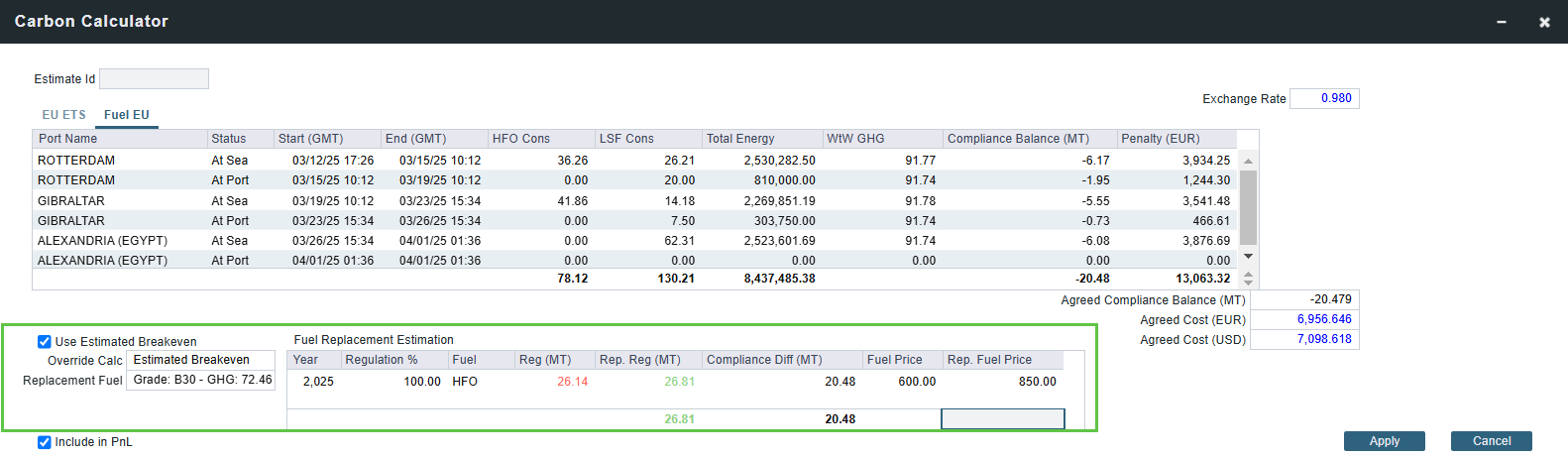Switch to the EU ETS tab

(63, 115)
